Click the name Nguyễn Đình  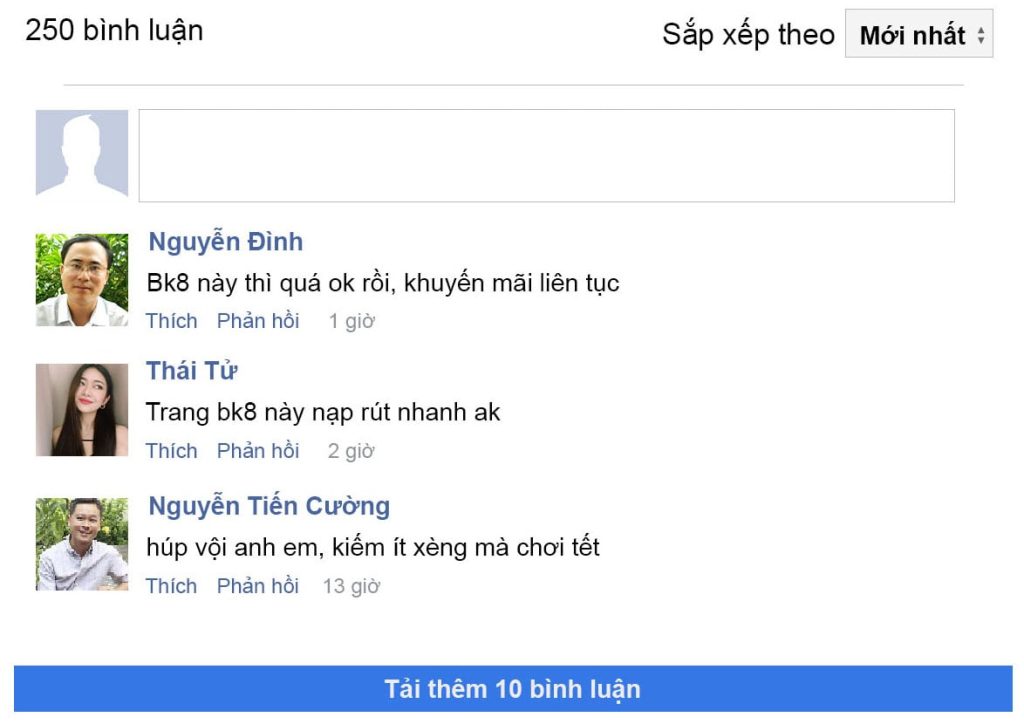[x=225, y=242]
